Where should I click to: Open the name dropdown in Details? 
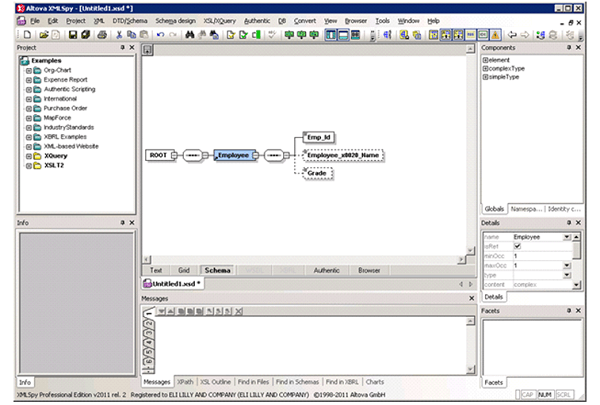567,237
